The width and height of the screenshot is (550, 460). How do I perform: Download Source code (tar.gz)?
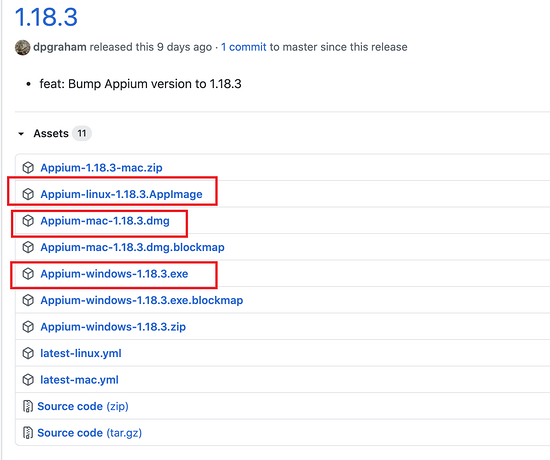(x=89, y=433)
